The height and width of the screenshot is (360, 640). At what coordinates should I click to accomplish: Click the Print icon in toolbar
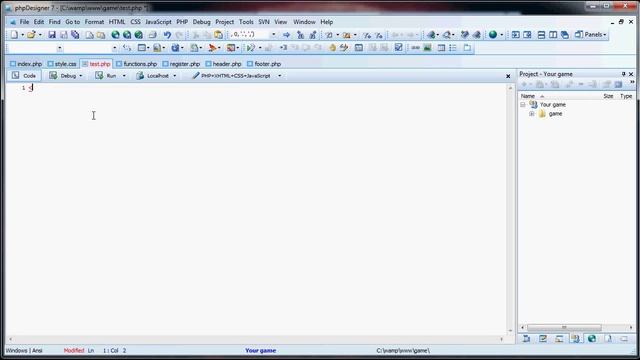(152, 35)
